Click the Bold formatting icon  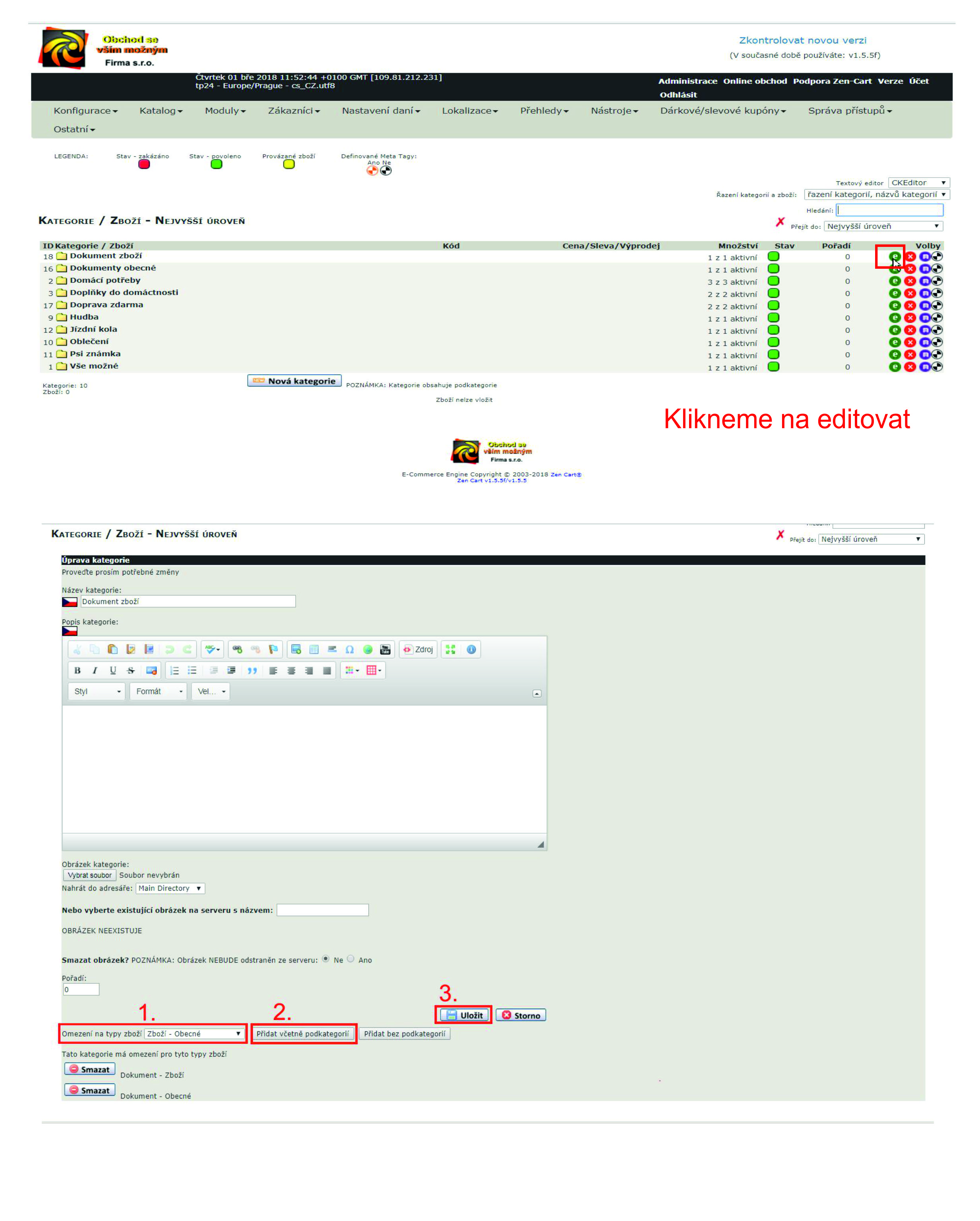(x=77, y=670)
